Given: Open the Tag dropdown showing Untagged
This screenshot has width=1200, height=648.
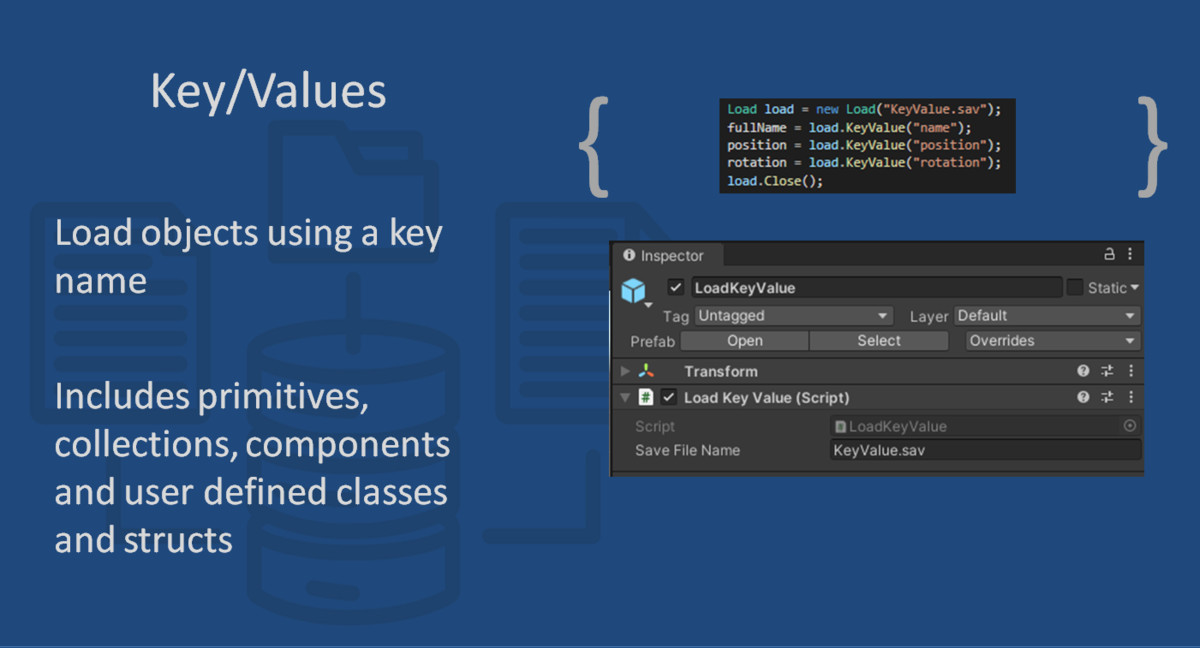Looking at the screenshot, I should point(793,316).
